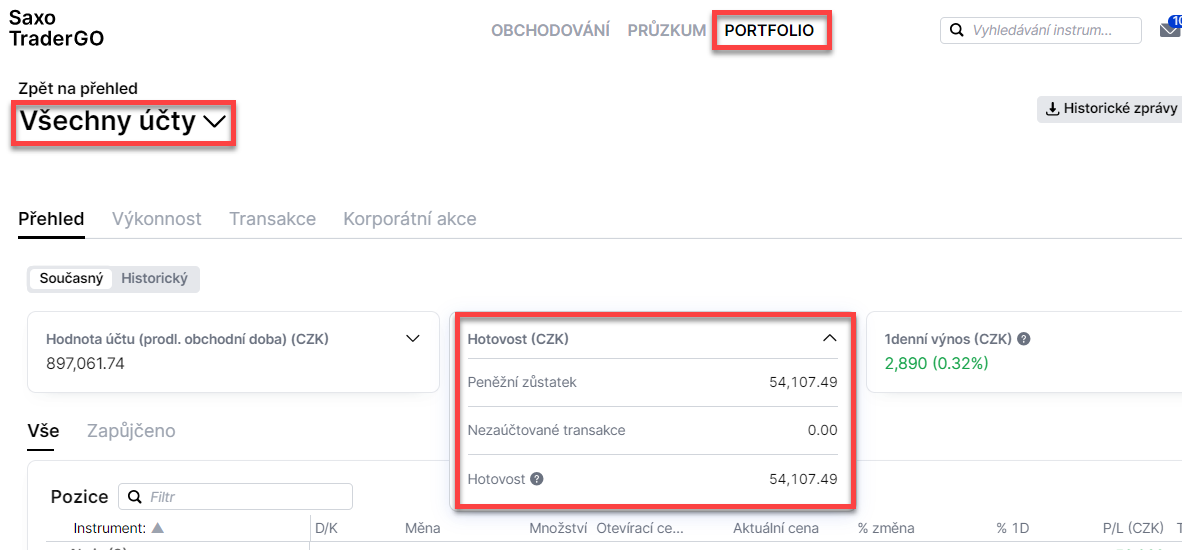Screen dimensions: 1182x550
Task: Expand the Hodnota účtu card chevron
Action: [x=412, y=339]
